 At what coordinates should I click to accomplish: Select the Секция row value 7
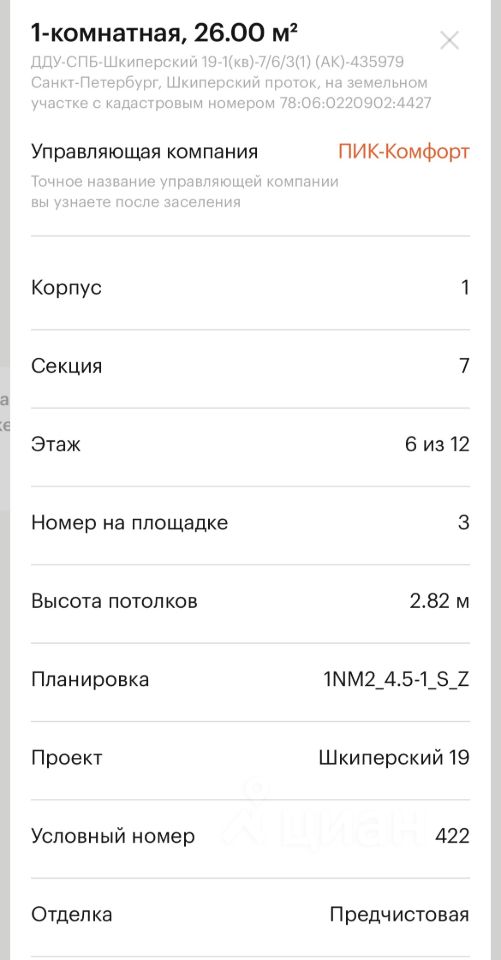[464, 366]
